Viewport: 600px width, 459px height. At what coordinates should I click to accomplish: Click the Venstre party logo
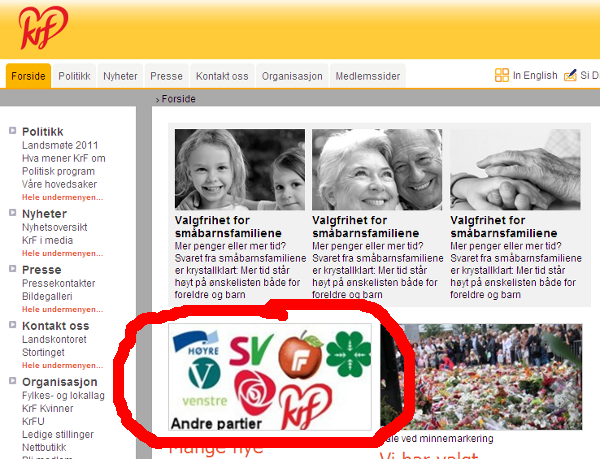(x=205, y=384)
